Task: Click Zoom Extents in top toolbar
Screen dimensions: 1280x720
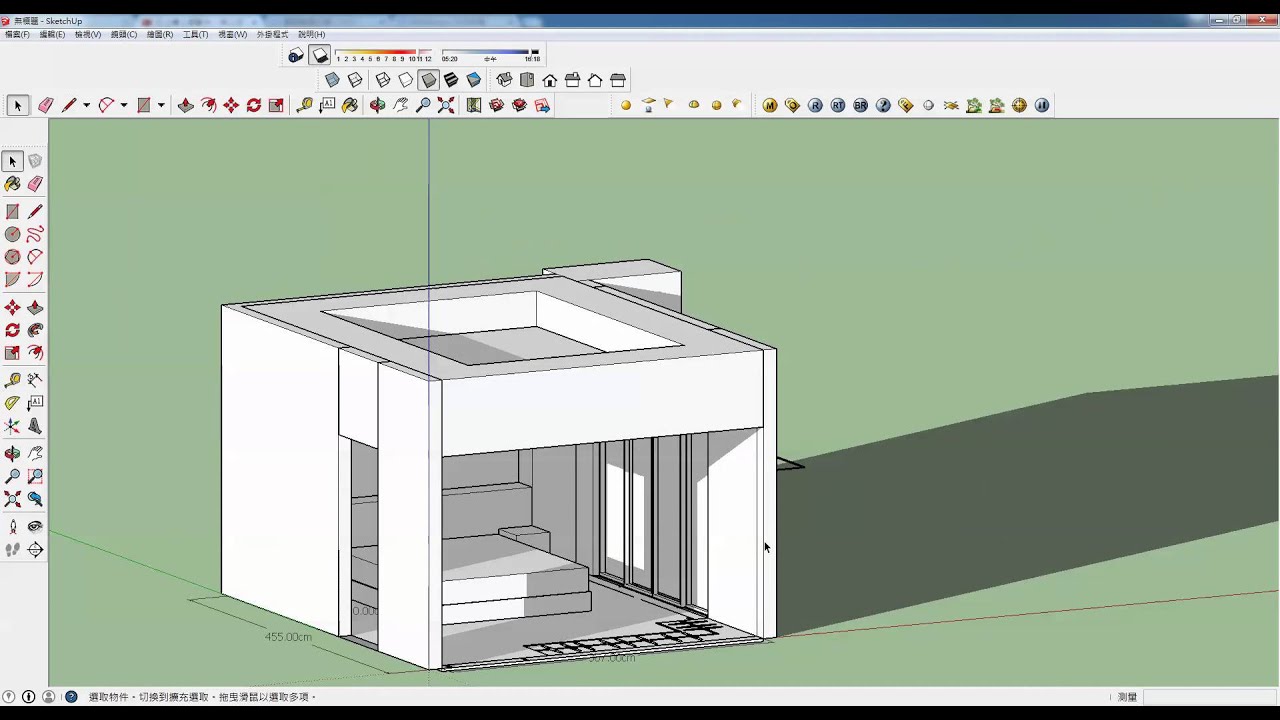Action: coord(446,105)
